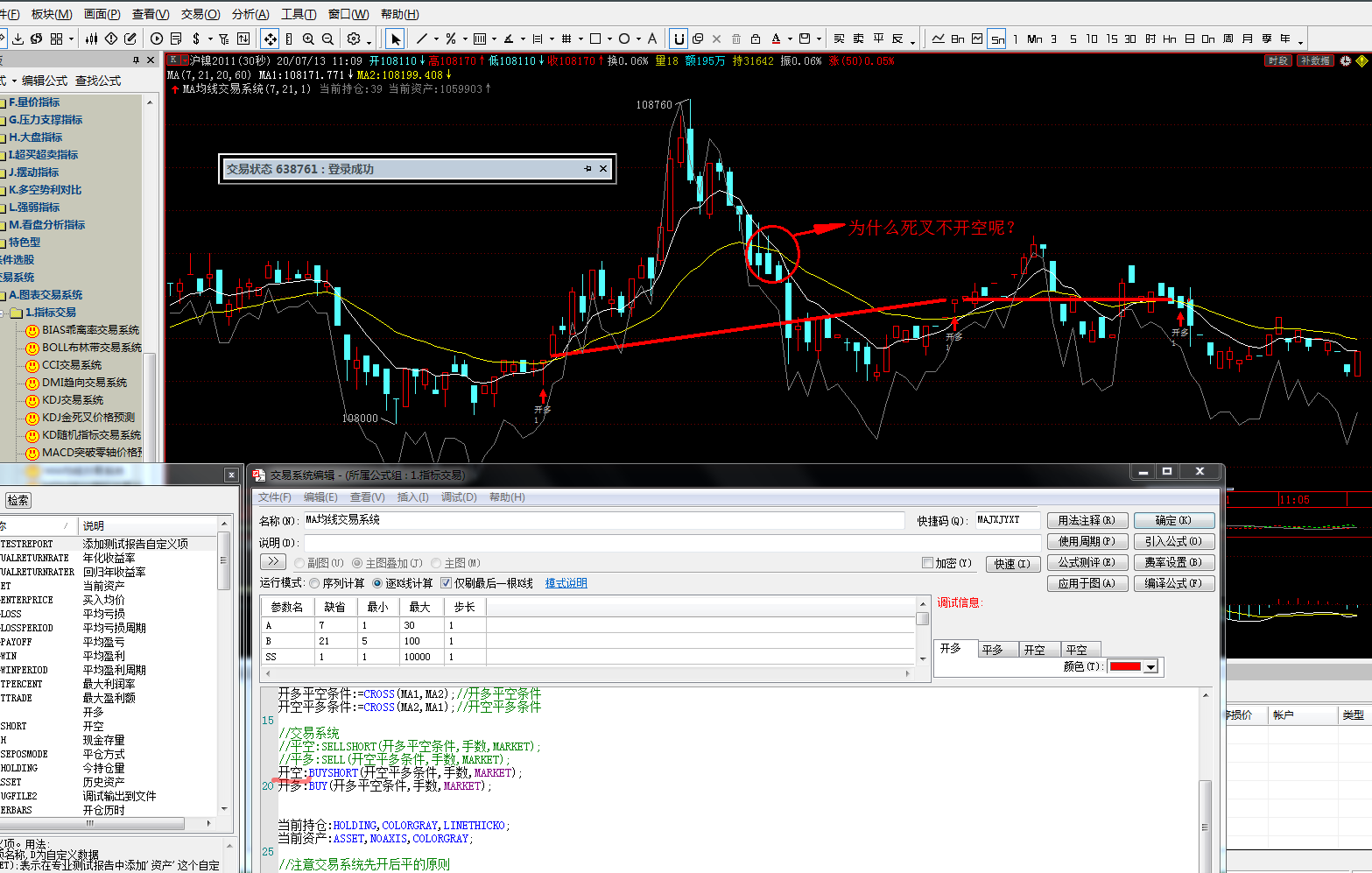Screen dimensions: 1372x873
Task: Expand parameters with the >> button
Action: click(x=273, y=562)
